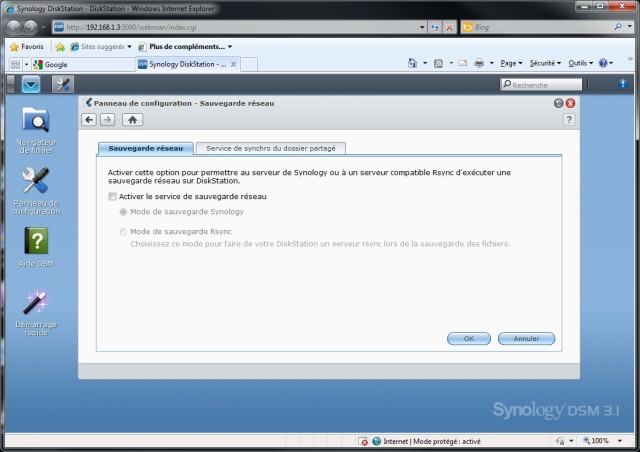Open the quick tabs grid icon
640x452 pixels.
coord(16,64)
